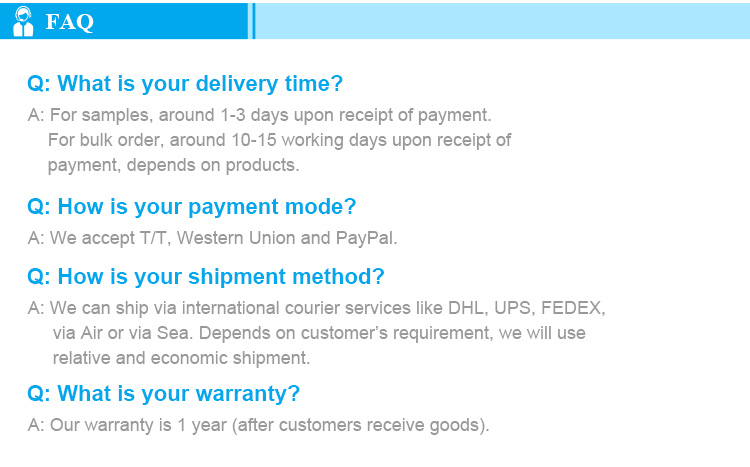The height and width of the screenshot is (467, 750).
Task: Click the payment mode question heading
Action: [192, 207]
